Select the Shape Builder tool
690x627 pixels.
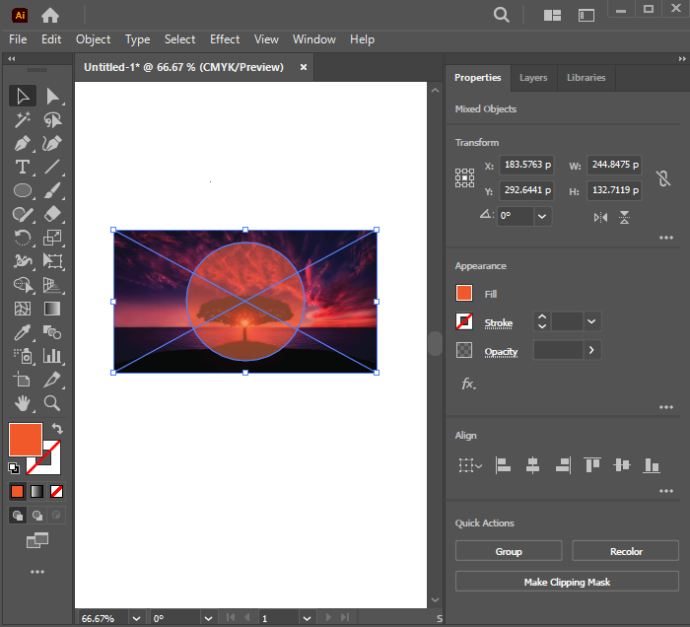(x=22, y=285)
